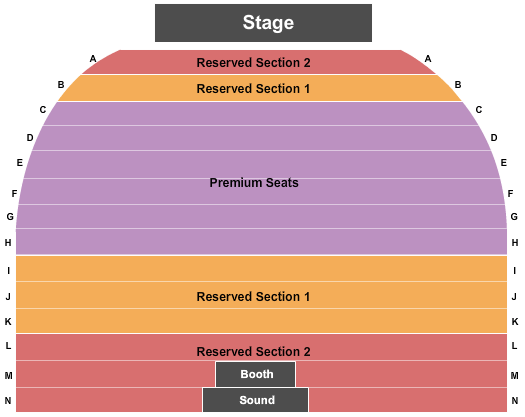Pick purple Premium Seats row D
The width and height of the screenshot is (525, 417).
tap(261, 138)
